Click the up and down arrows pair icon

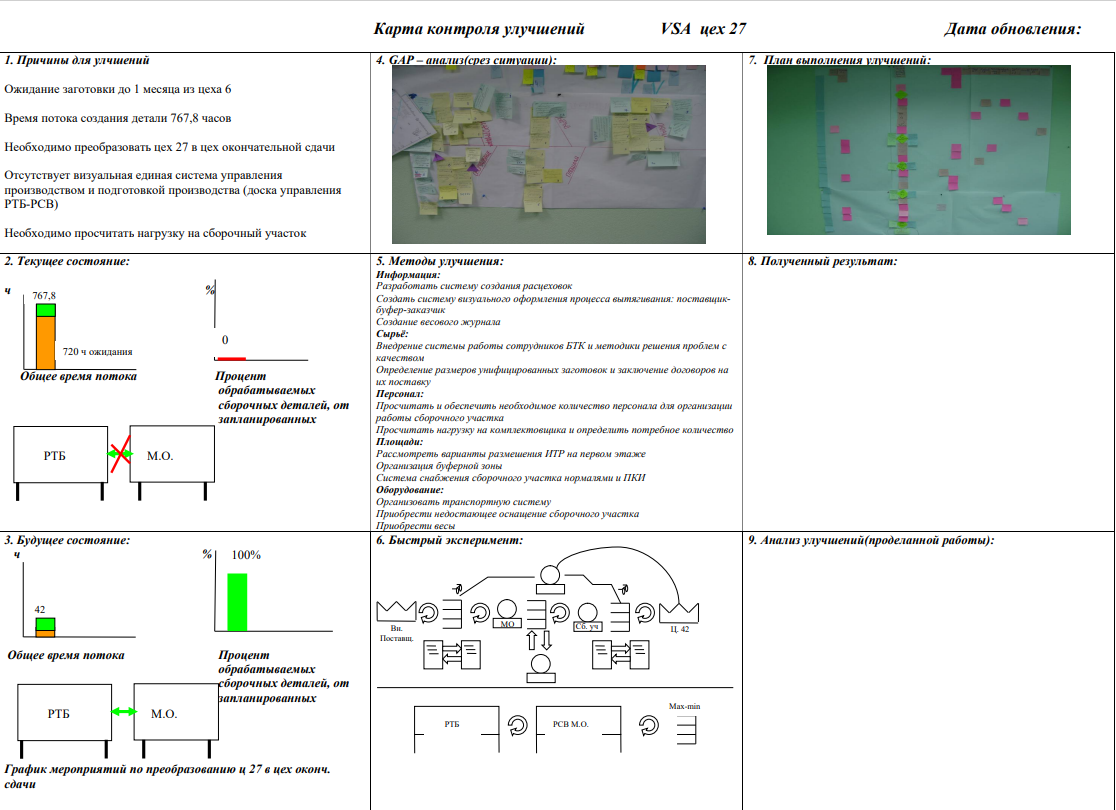[x=539, y=640]
